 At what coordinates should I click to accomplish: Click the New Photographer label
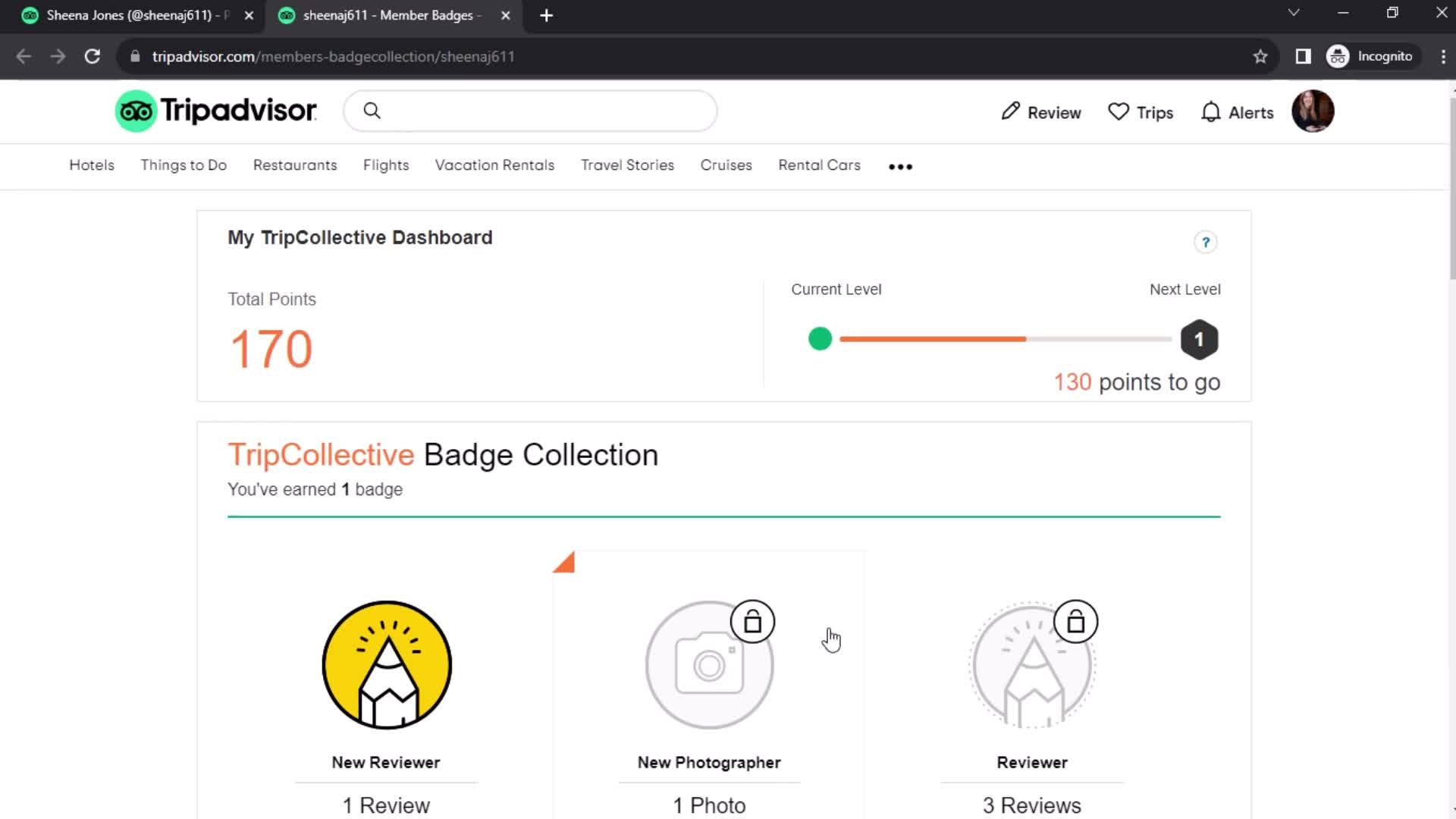tap(709, 763)
